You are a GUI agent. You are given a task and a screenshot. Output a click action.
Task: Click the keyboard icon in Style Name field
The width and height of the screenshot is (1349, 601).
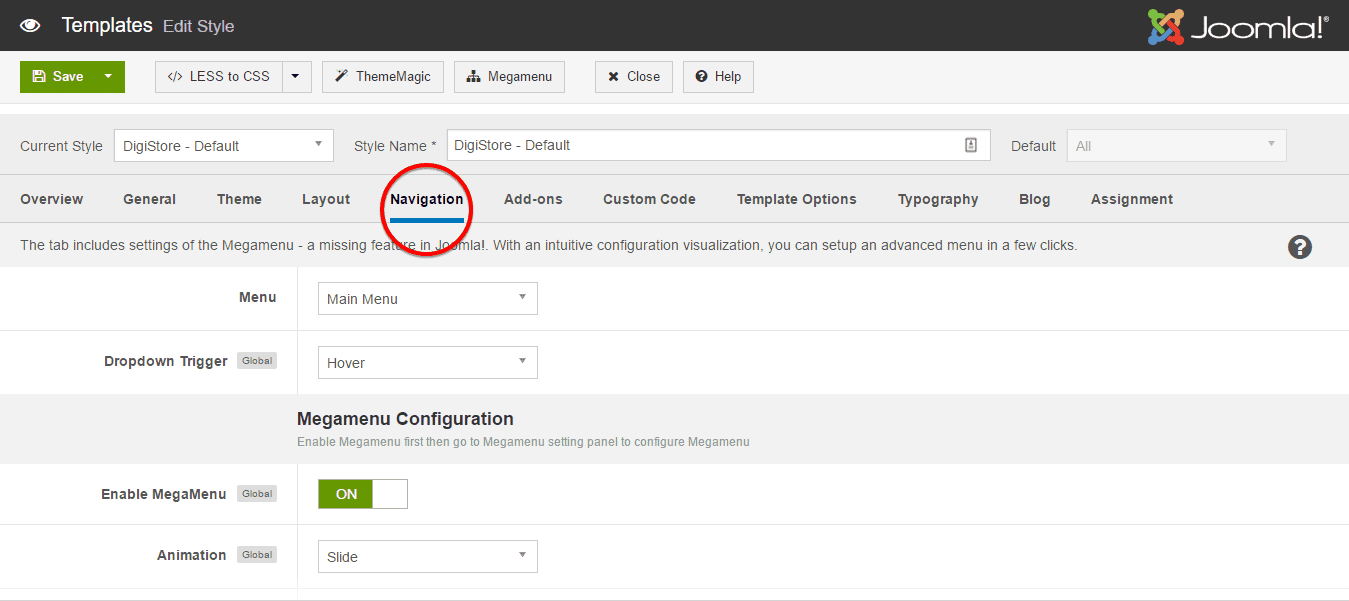[x=970, y=145]
